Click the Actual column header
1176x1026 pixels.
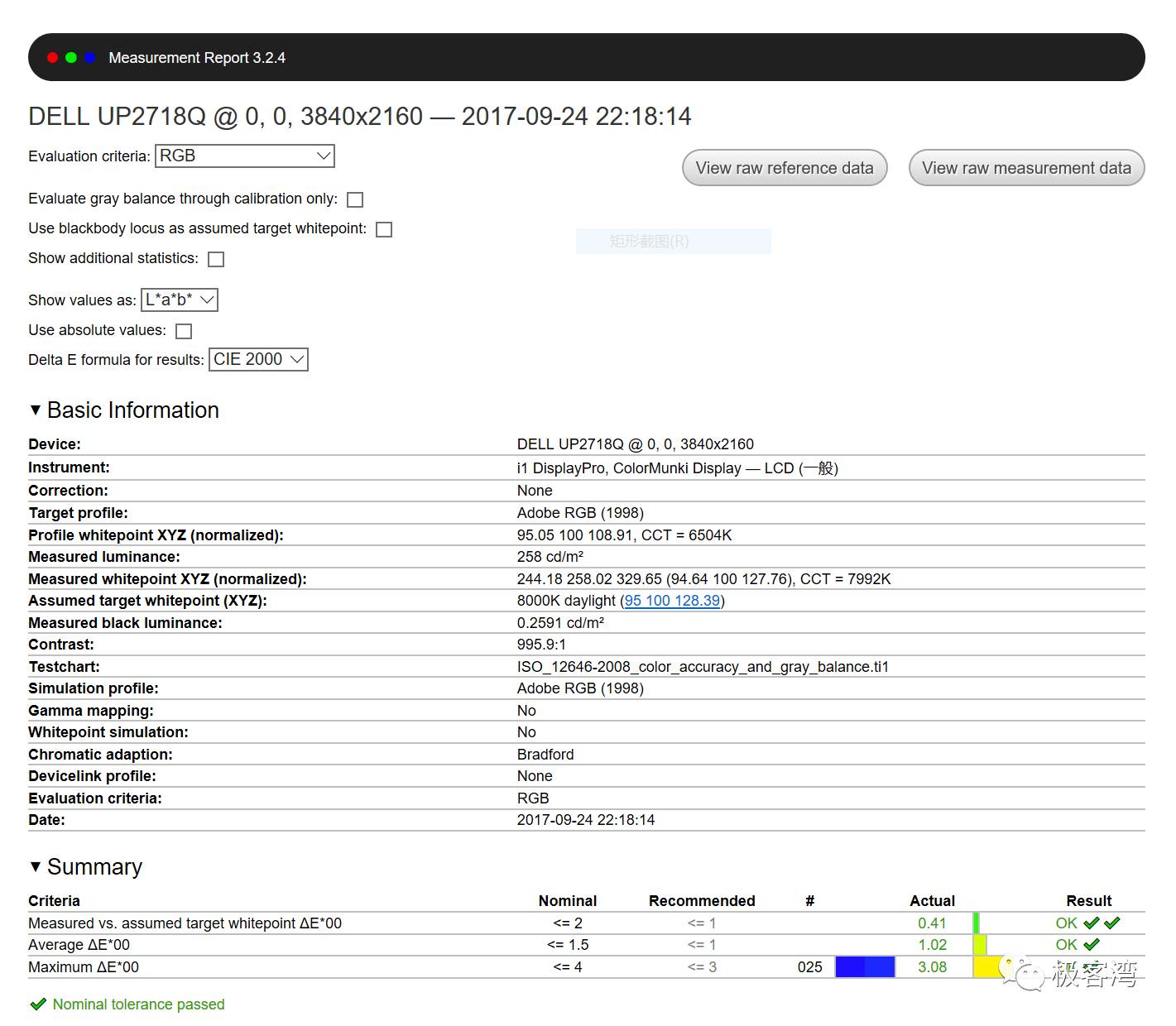933,901
